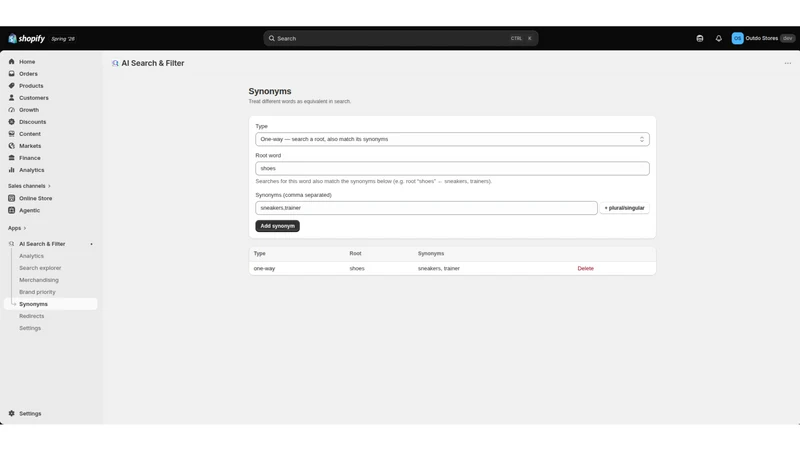Click the Type column header
This screenshot has height=450, width=800.
point(259,254)
